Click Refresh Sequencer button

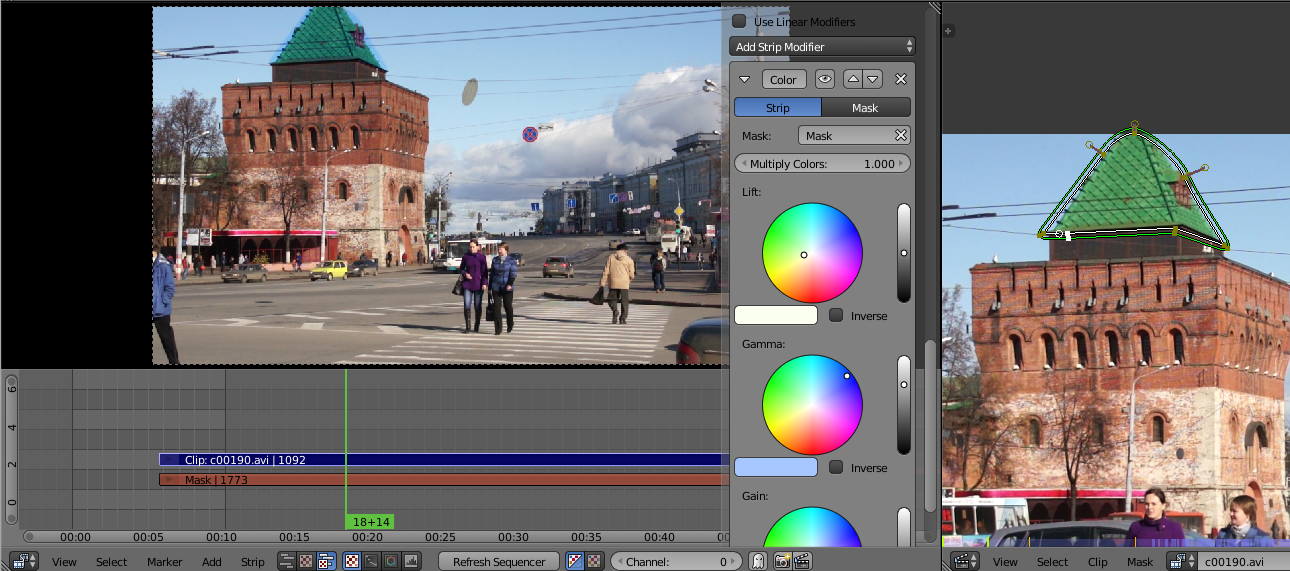pyautogui.click(x=499, y=561)
